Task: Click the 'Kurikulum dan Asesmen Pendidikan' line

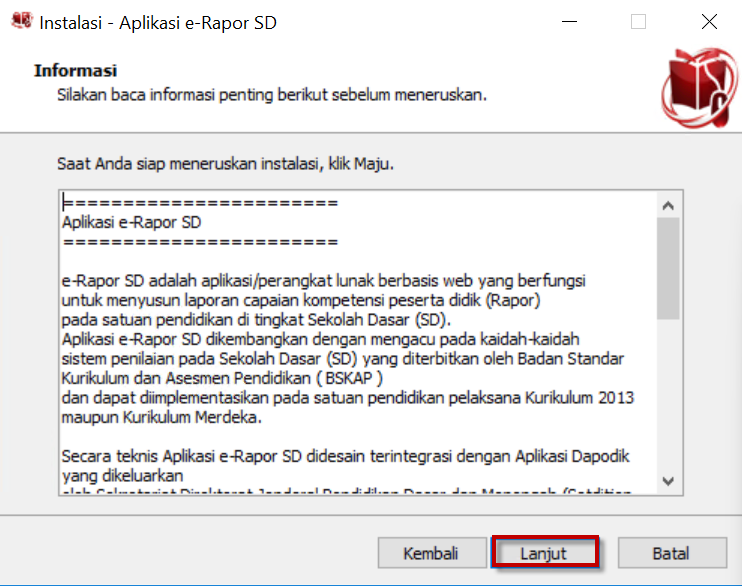Action: [222, 377]
